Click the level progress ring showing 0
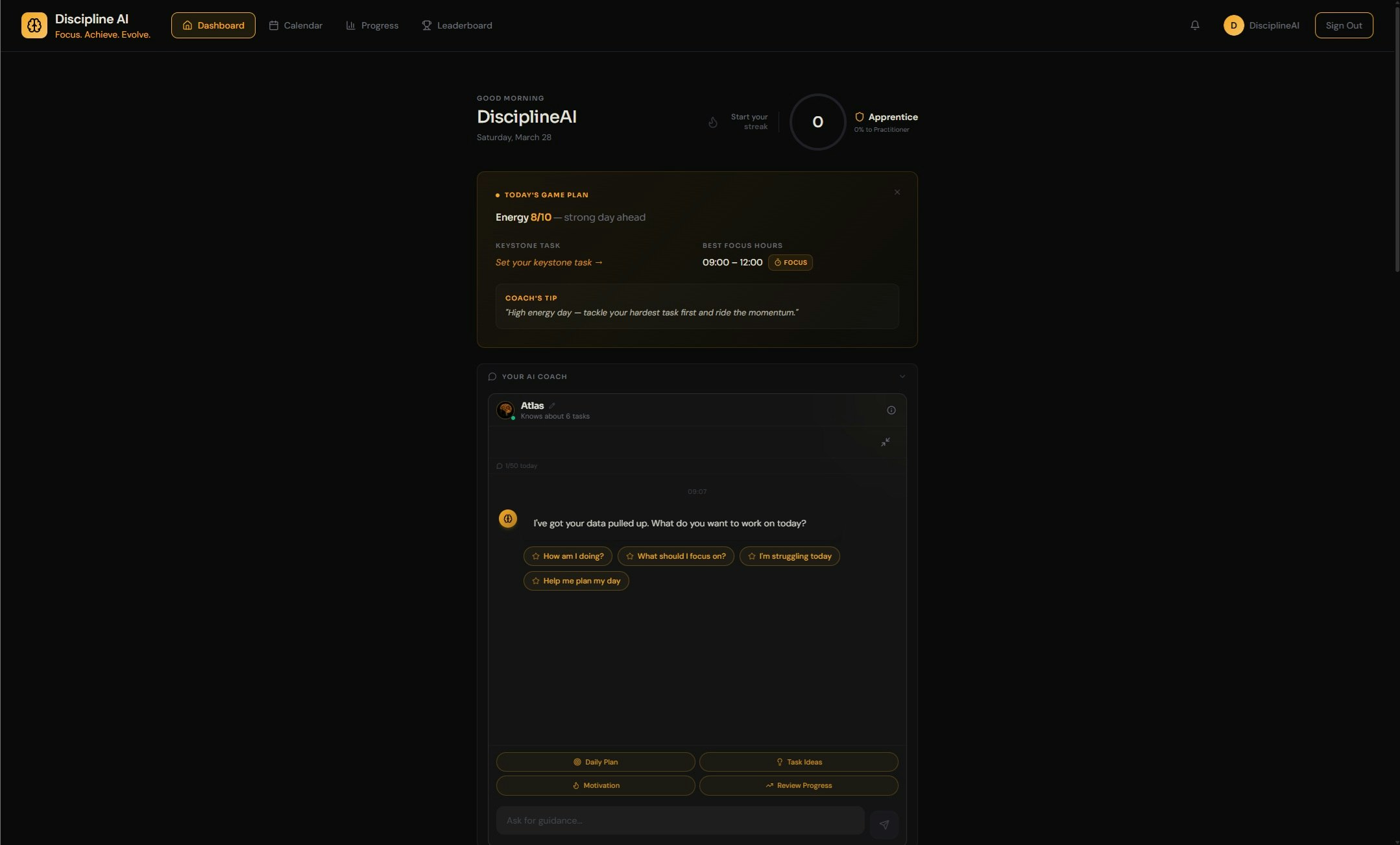1400x845 pixels. [817, 122]
